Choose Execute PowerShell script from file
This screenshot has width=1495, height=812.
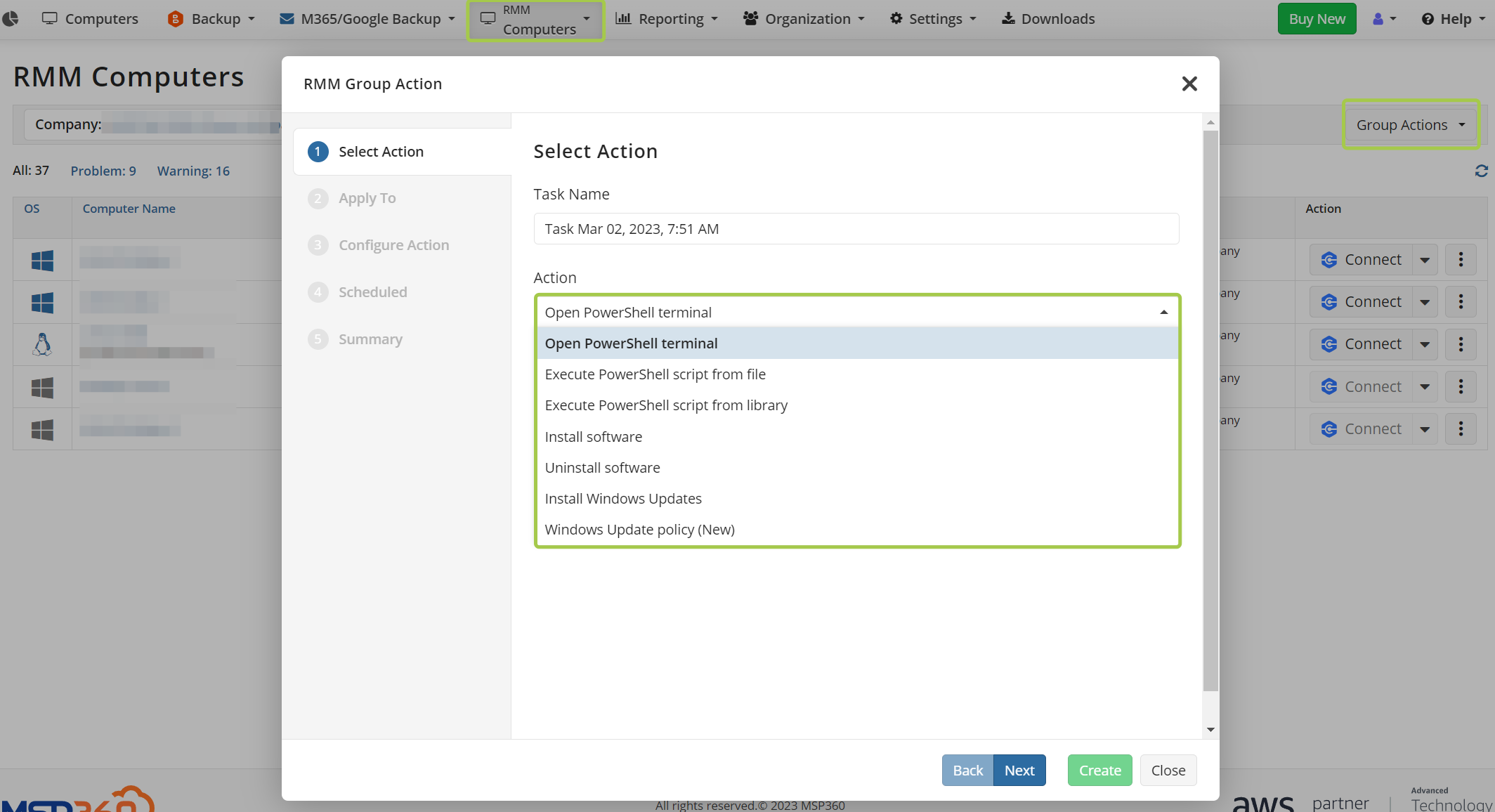point(857,374)
